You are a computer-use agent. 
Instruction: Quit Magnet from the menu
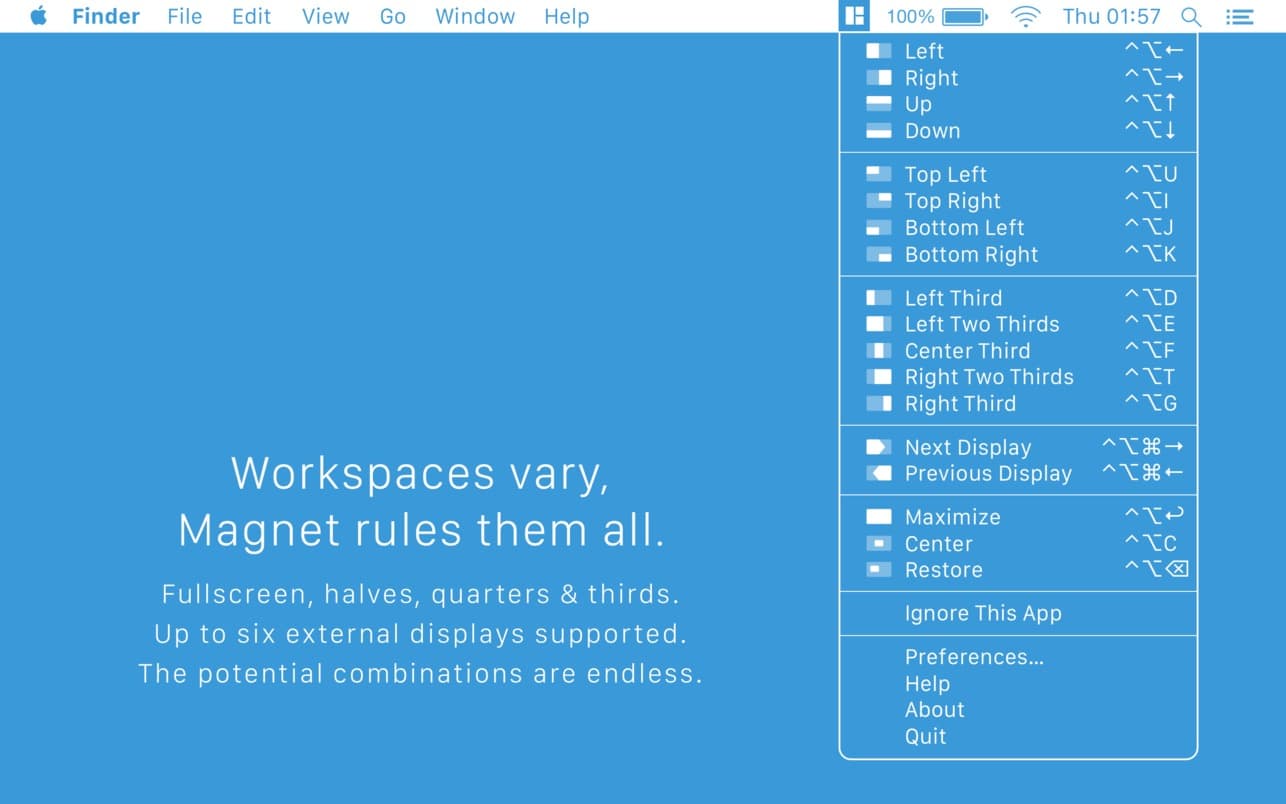925,736
